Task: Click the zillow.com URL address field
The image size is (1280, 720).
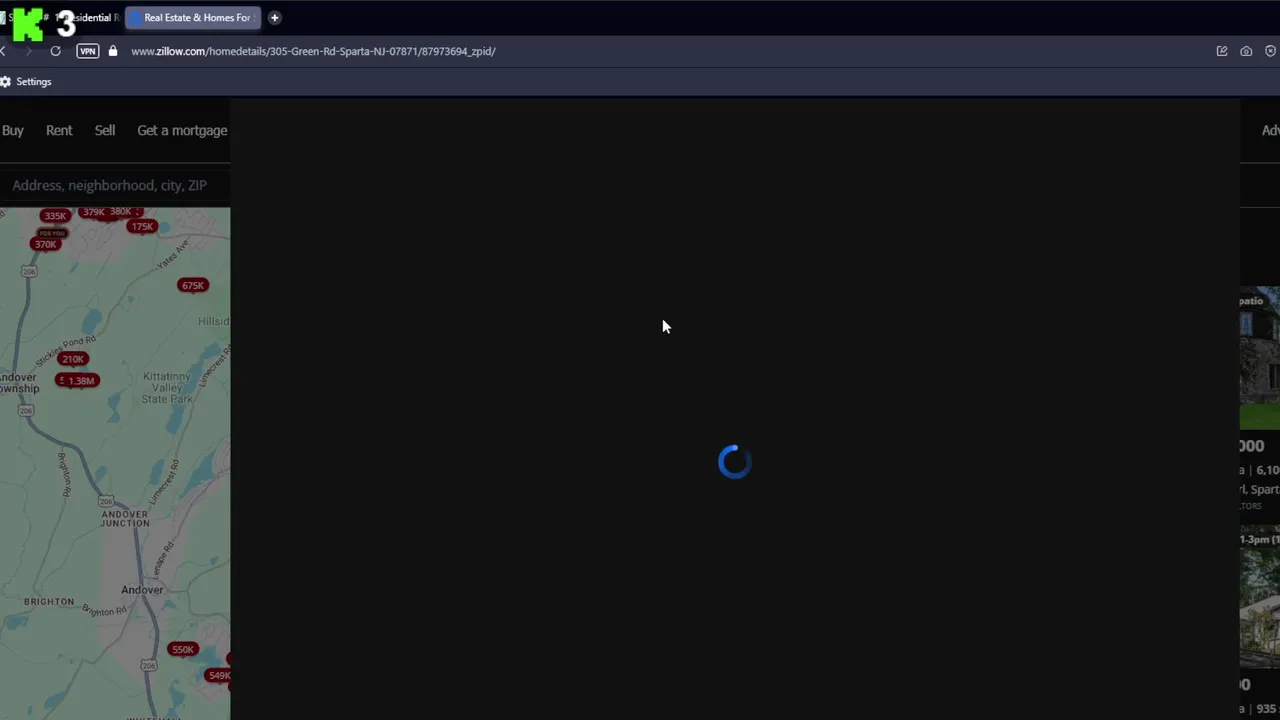Action: (313, 51)
